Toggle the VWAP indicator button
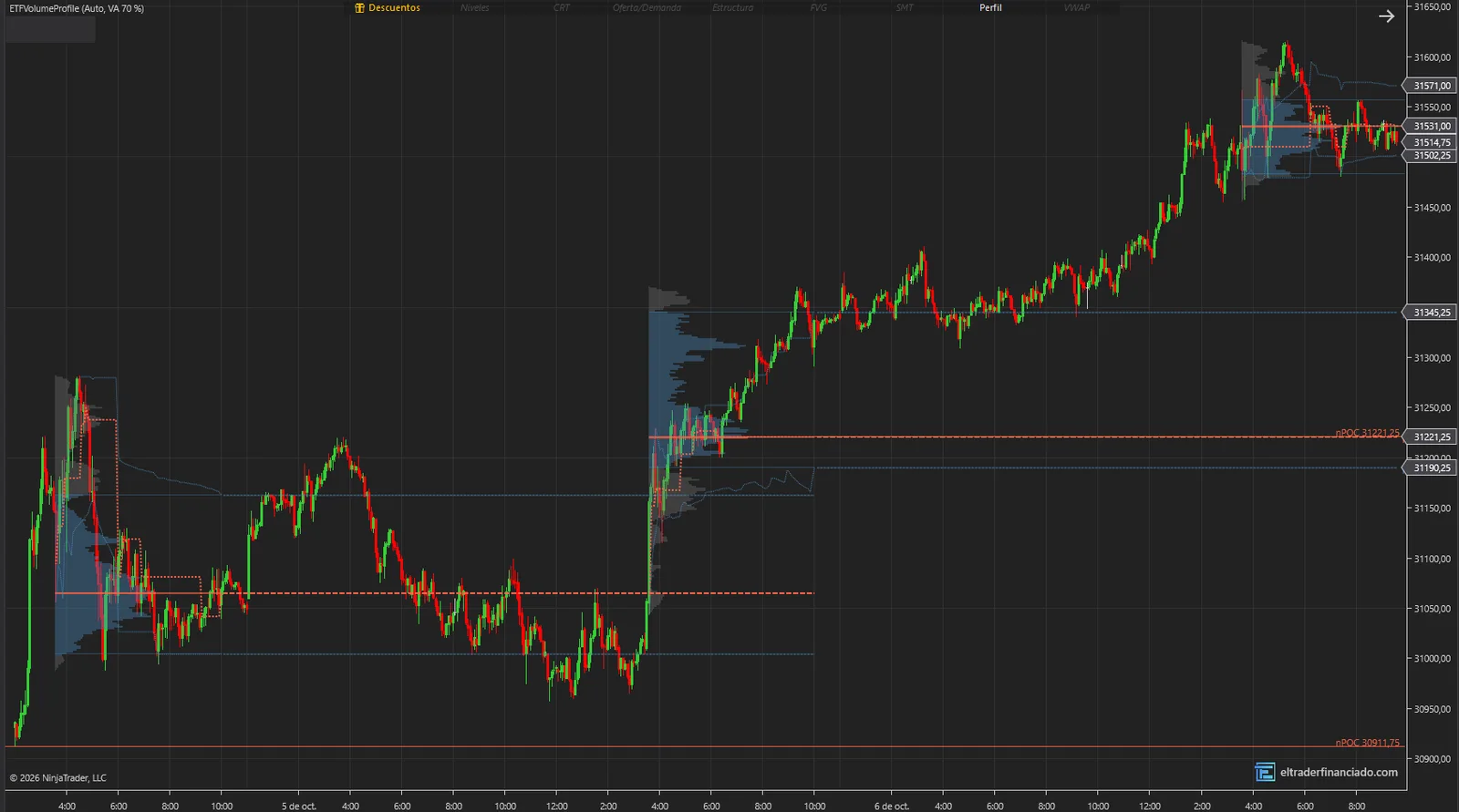Screen dimensions: 1459x812 (x=1077, y=8)
